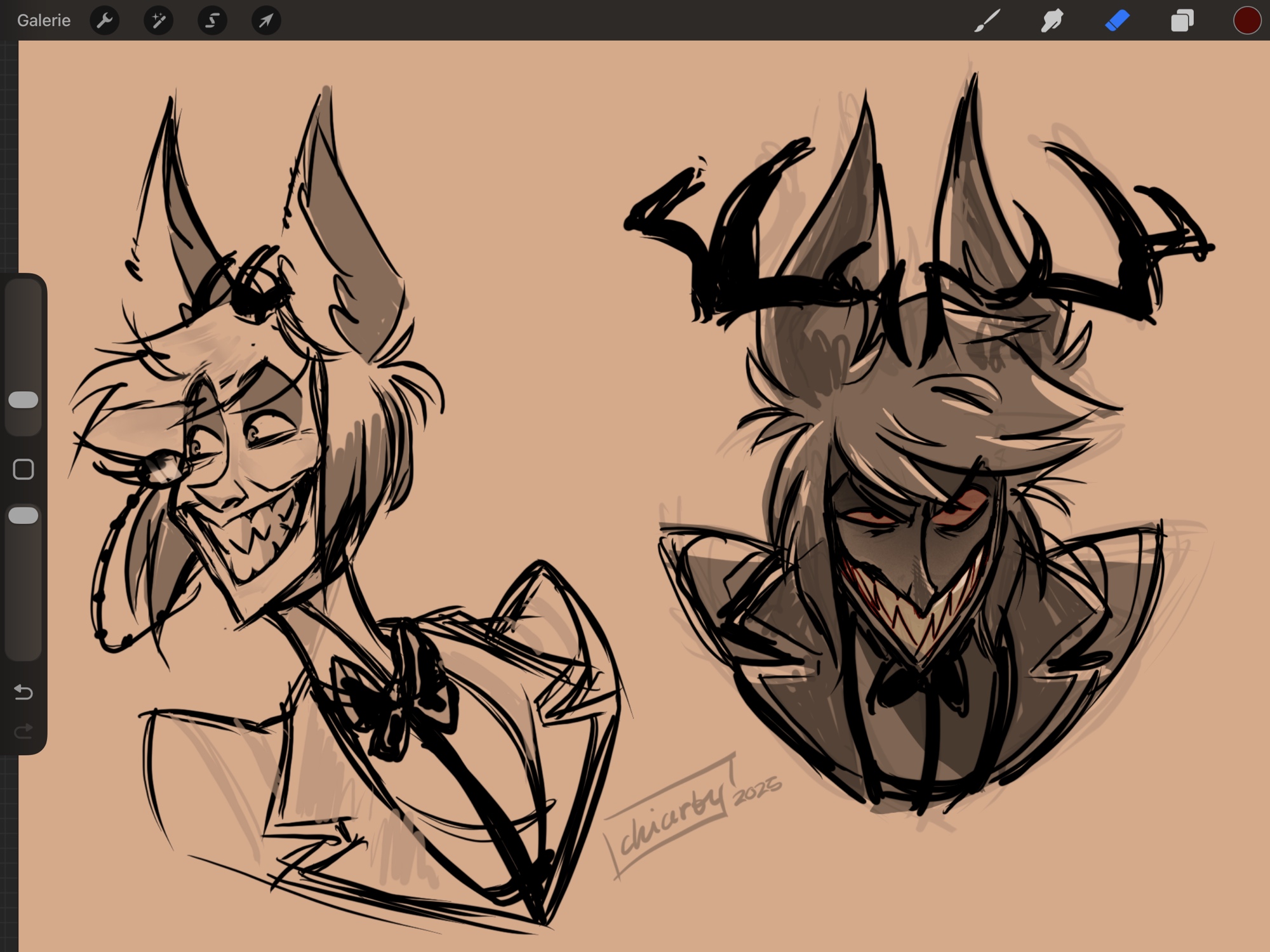1270x952 pixels.
Task: Activate the Transform arrow tool
Action: (x=266, y=21)
